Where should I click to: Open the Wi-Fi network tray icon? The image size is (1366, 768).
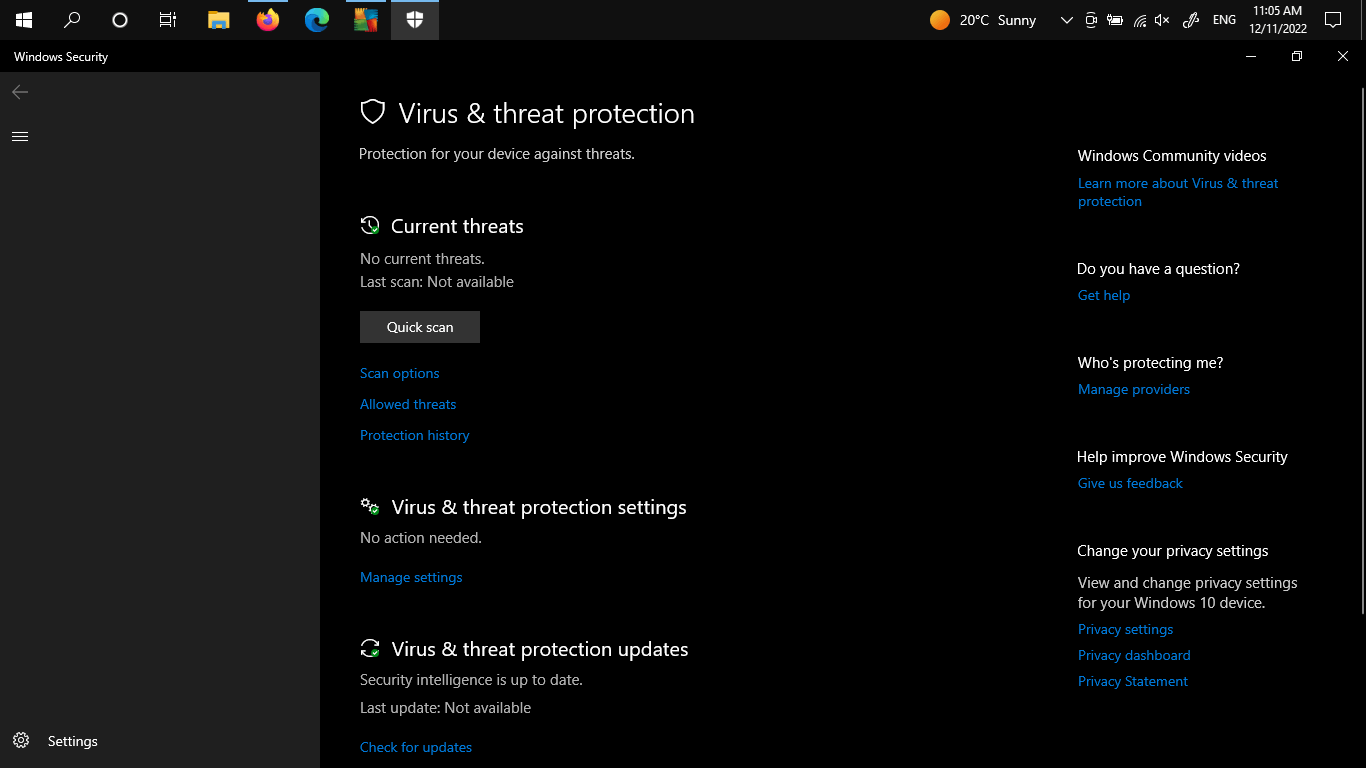(1140, 20)
